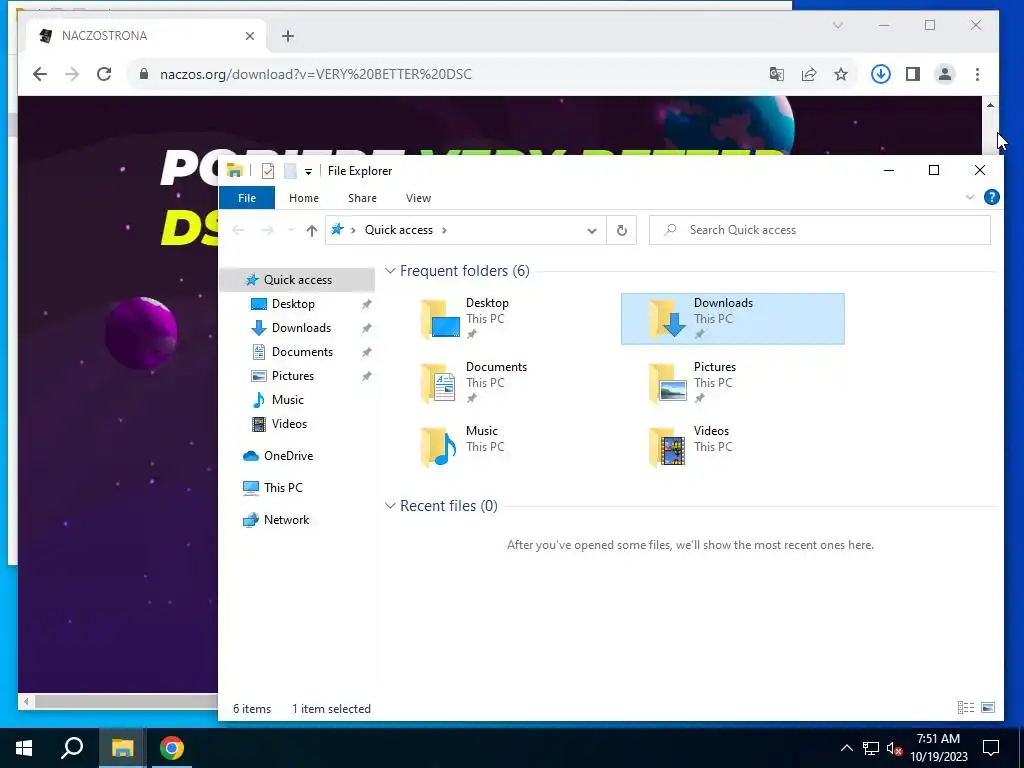Collapse the Frequent folders group

390,270
